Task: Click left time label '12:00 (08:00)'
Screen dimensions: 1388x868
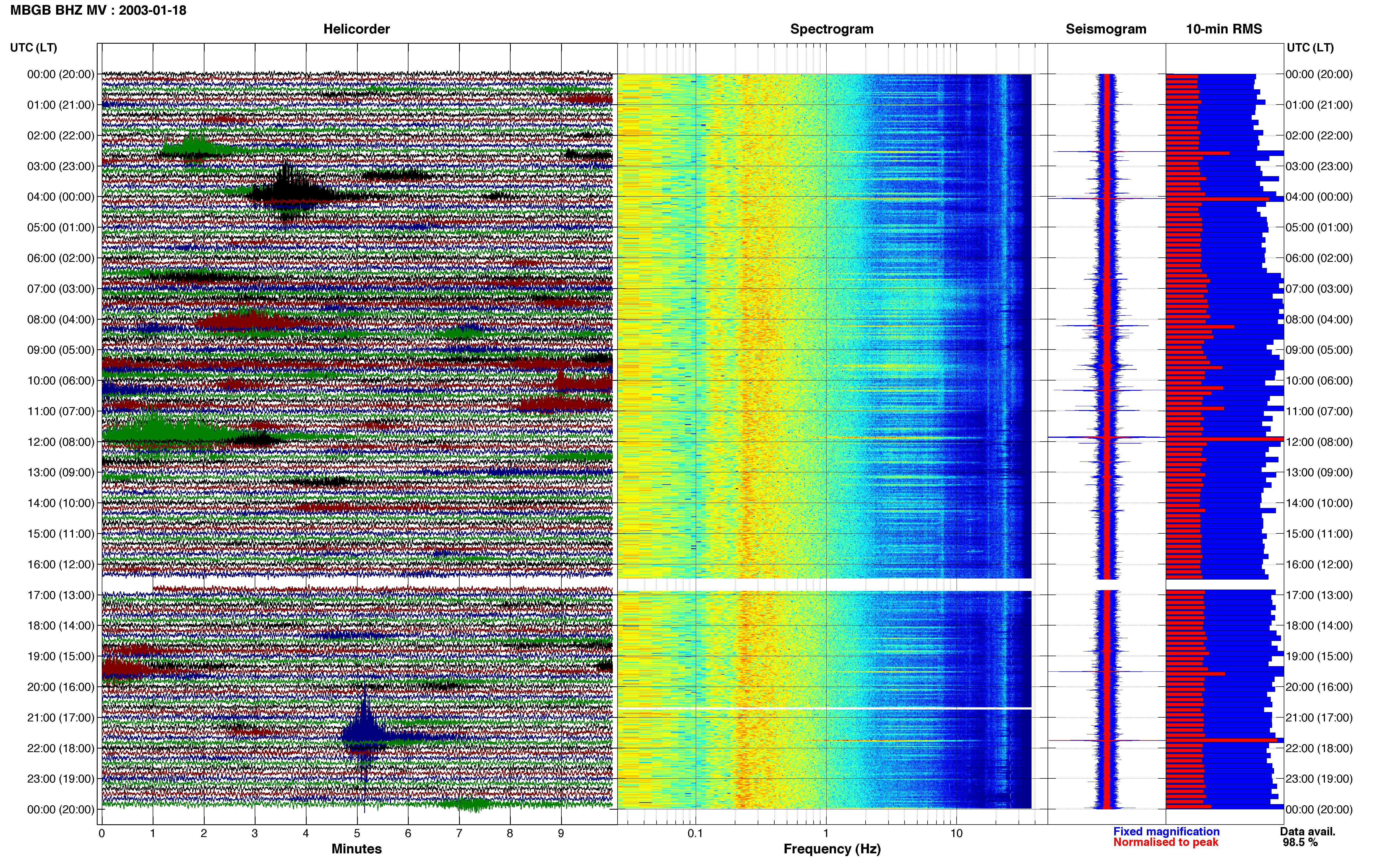Action: click(x=61, y=442)
